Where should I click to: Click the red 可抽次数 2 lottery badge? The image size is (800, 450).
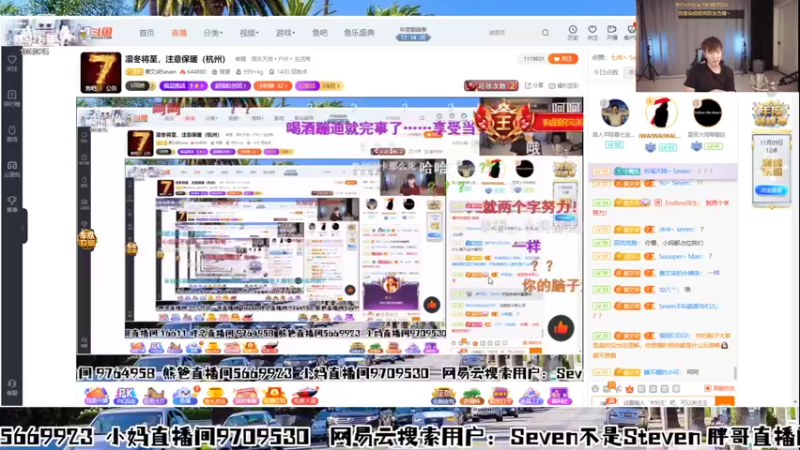pyautogui.click(x=491, y=86)
